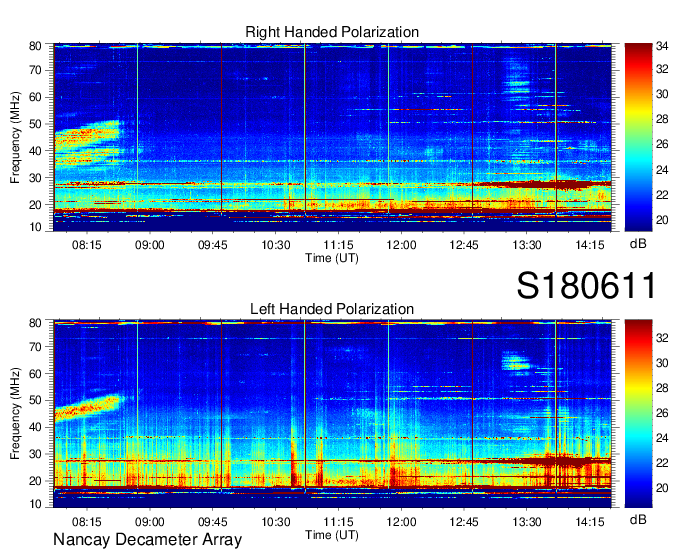Click the 12:00 time tick on the right-handed plot
Image resolution: width=680 pixels, height=552 pixels.
pos(401,245)
